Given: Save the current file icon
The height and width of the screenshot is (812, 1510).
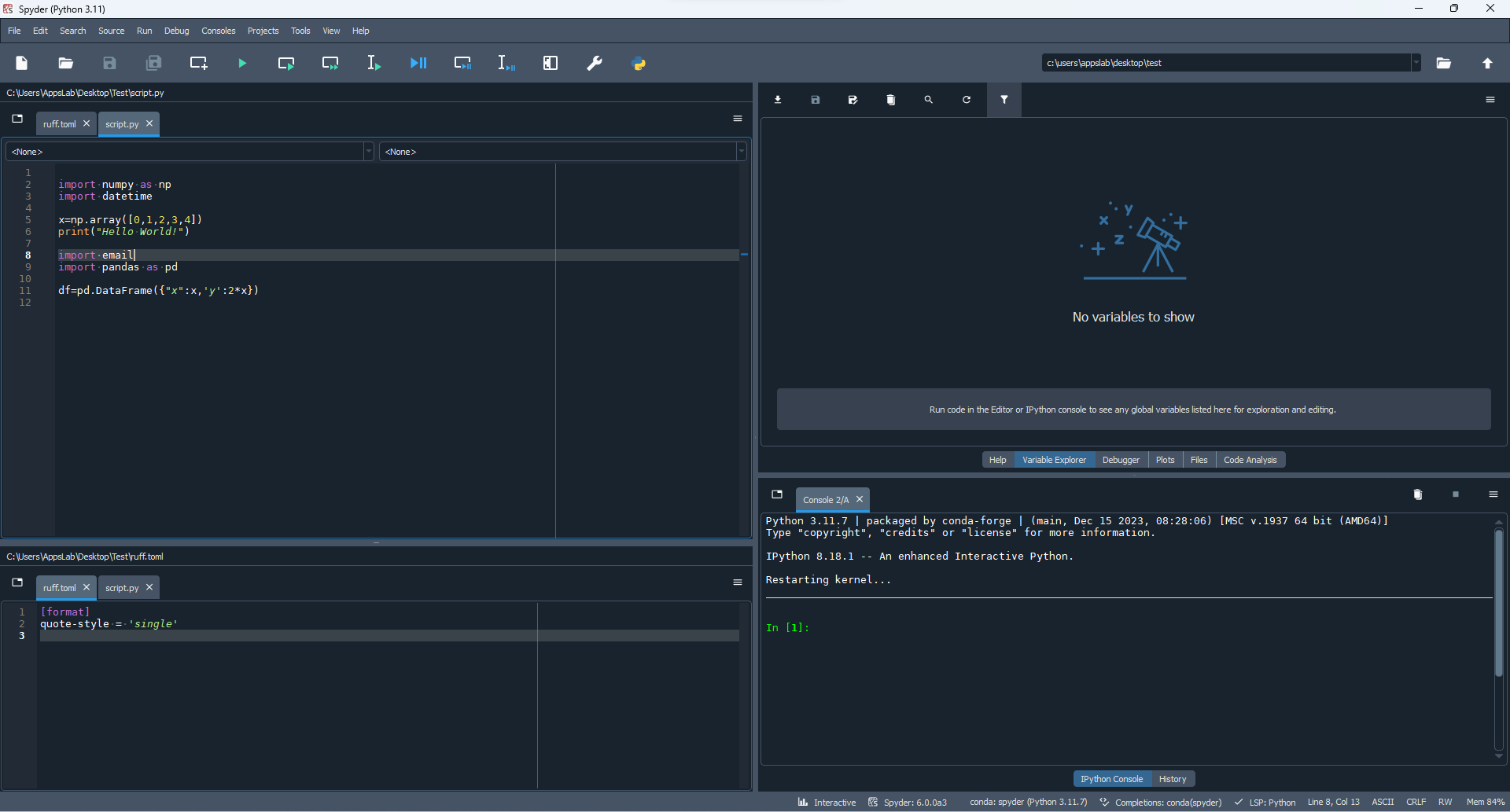Looking at the screenshot, I should (110, 63).
